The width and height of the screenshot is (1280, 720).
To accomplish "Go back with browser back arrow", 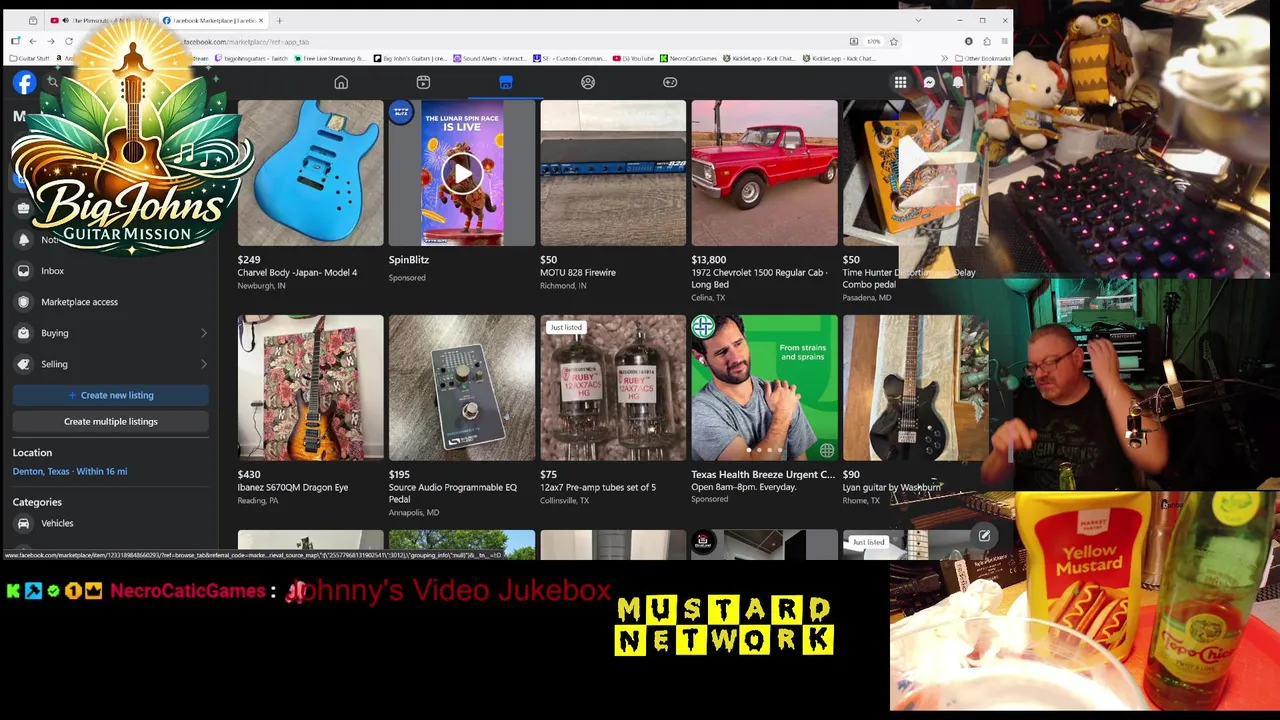I will click(32, 41).
